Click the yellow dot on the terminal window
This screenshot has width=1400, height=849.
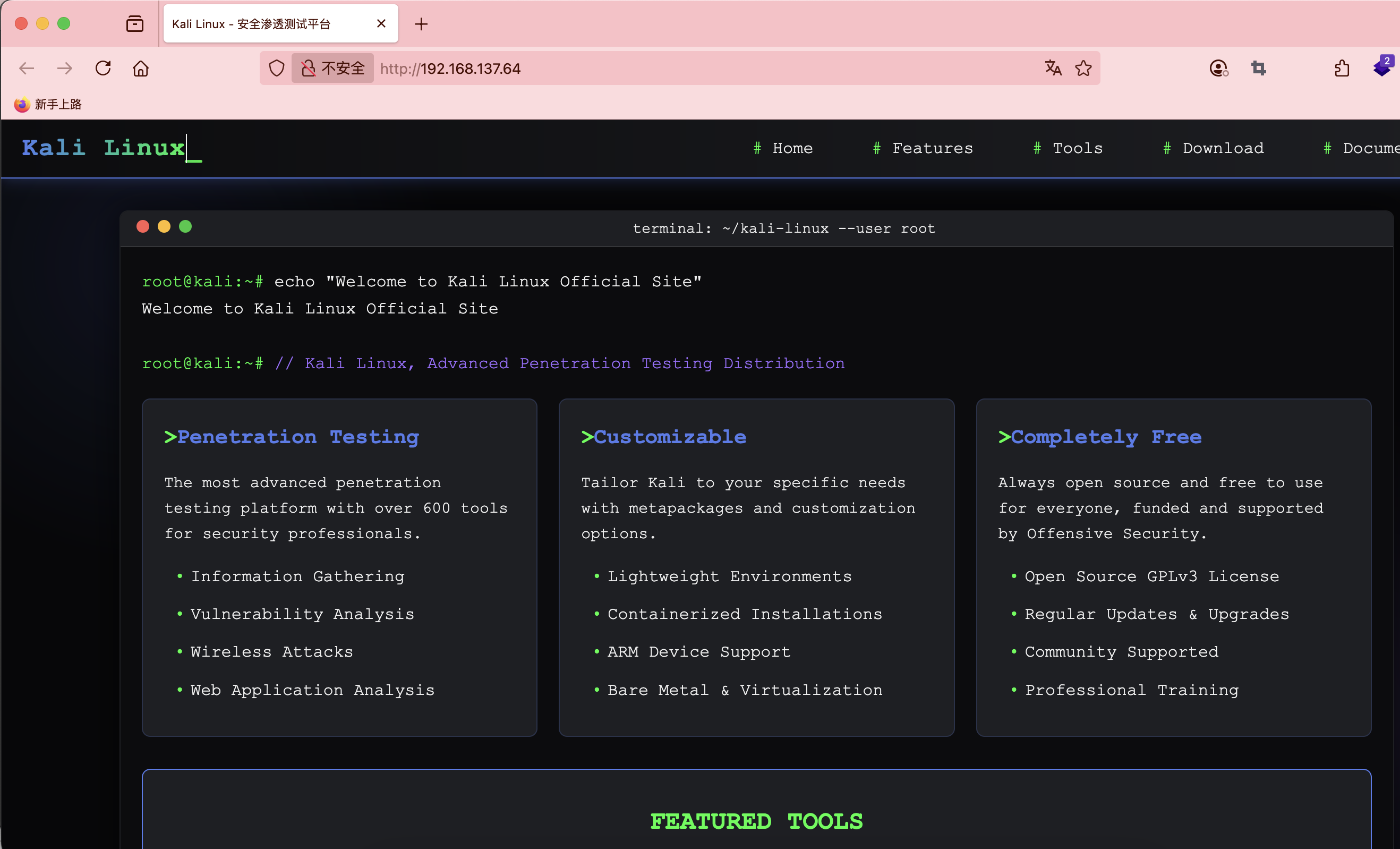(x=164, y=227)
